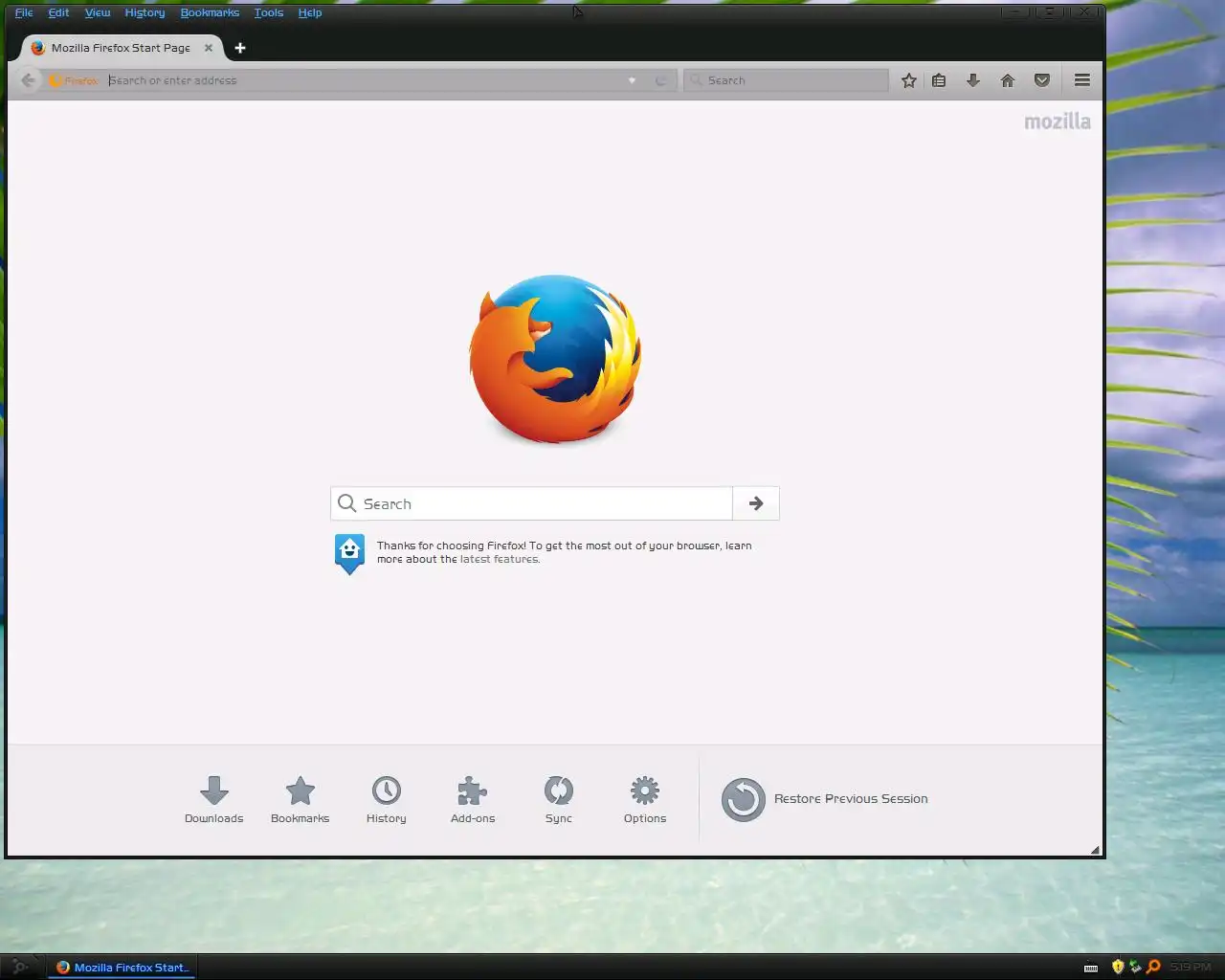Click the network connection tray icon
1225x980 pixels.
tap(1135, 967)
